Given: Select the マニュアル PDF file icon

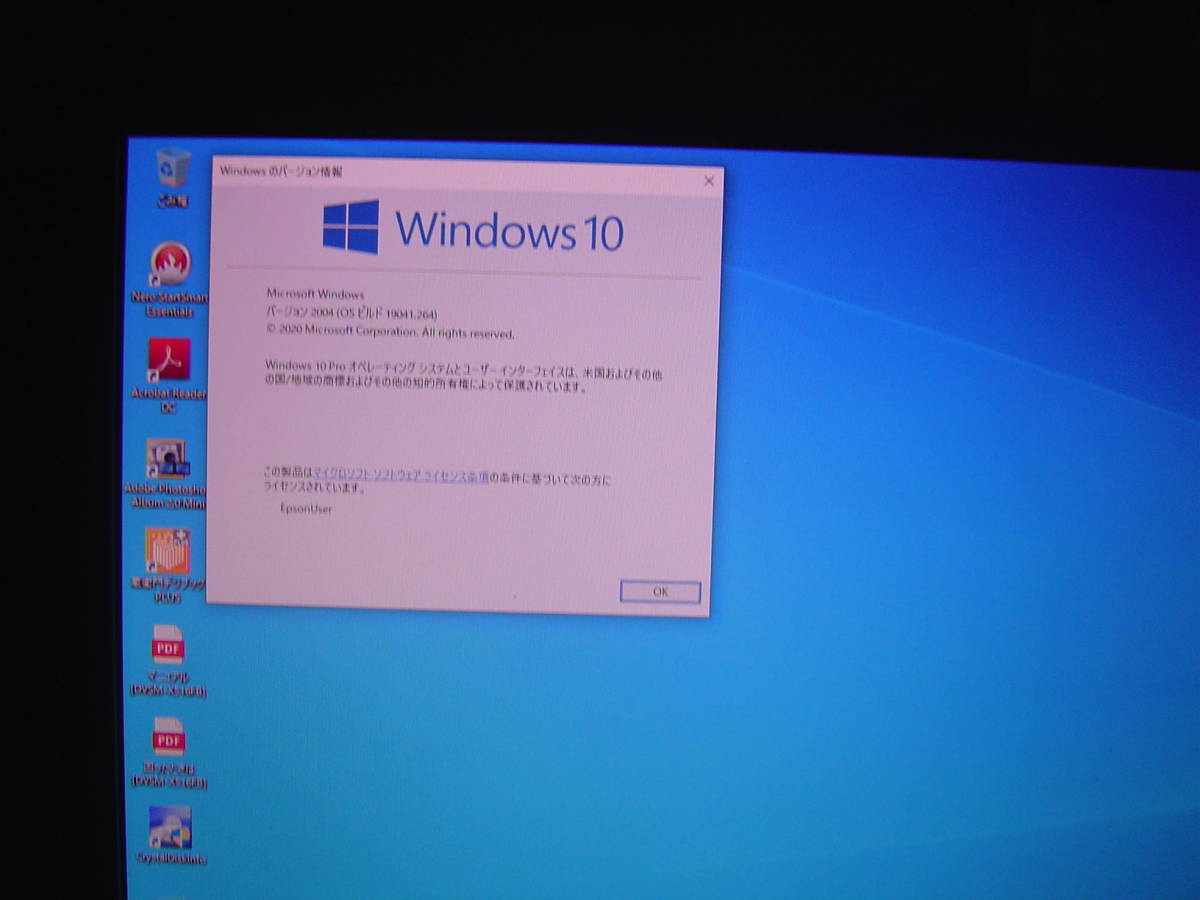Looking at the screenshot, I should (167, 660).
